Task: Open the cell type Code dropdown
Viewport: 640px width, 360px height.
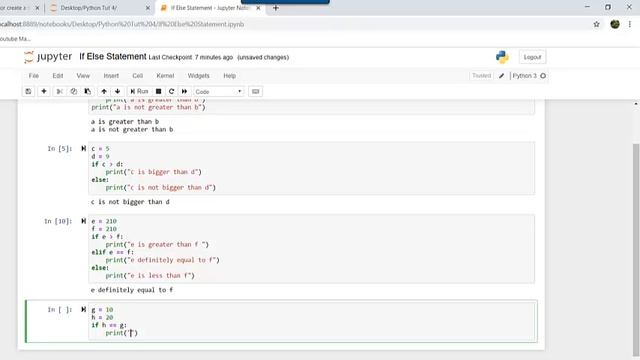Action: [x=219, y=92]
